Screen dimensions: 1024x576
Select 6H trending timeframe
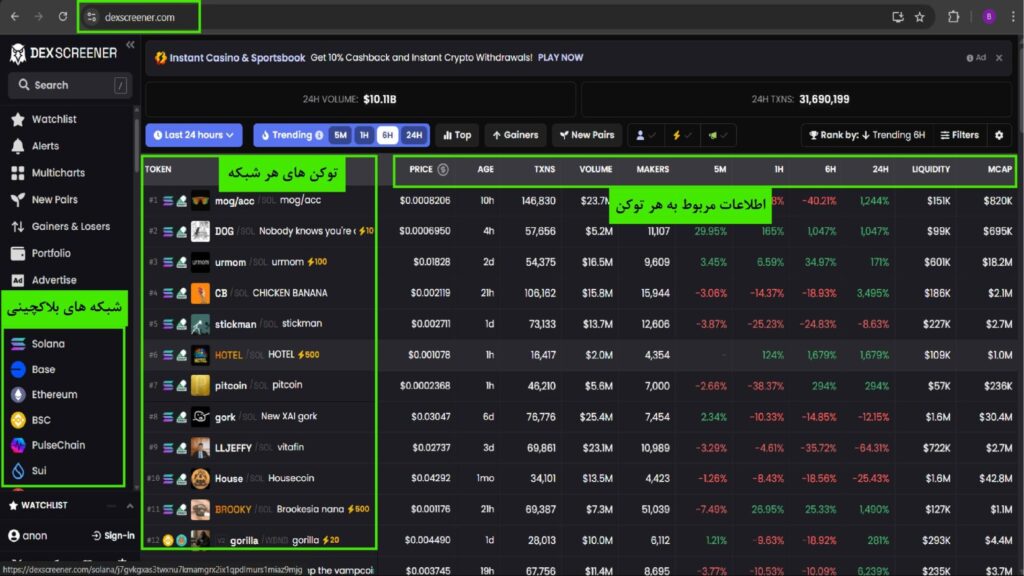coord(388,135)
